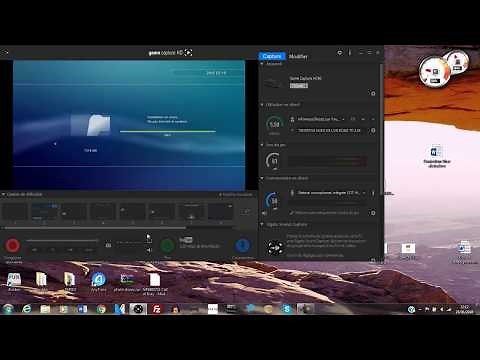The image size is (480, 360).
Task: Open the microphone input device dropdown
Action: [328, 193]
